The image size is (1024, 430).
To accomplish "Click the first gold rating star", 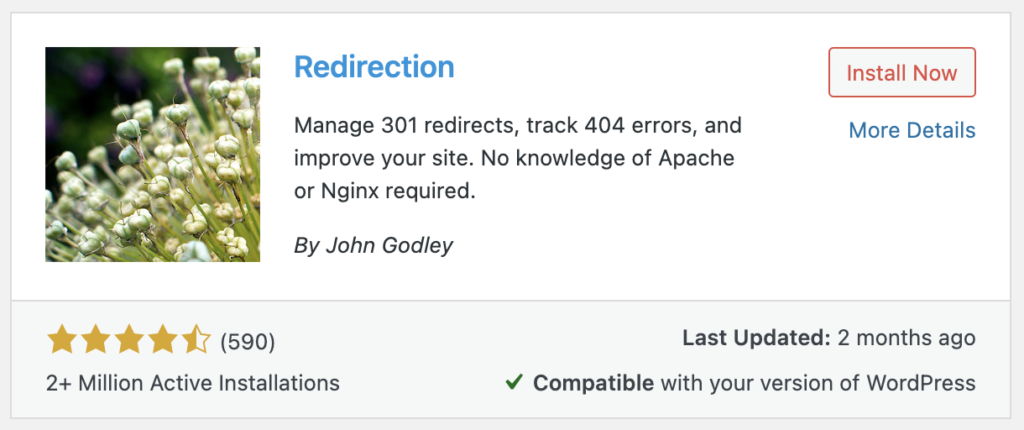I will [63, 340].
